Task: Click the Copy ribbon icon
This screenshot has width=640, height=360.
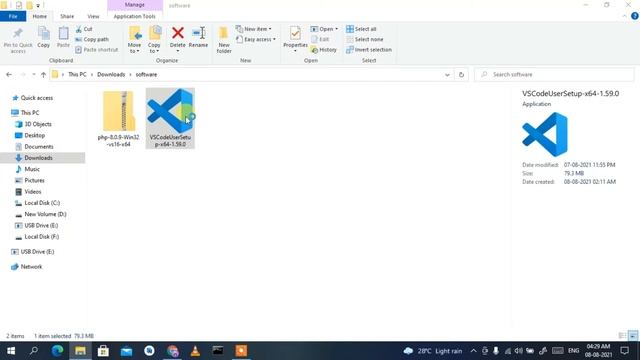Action: (44, 38)
